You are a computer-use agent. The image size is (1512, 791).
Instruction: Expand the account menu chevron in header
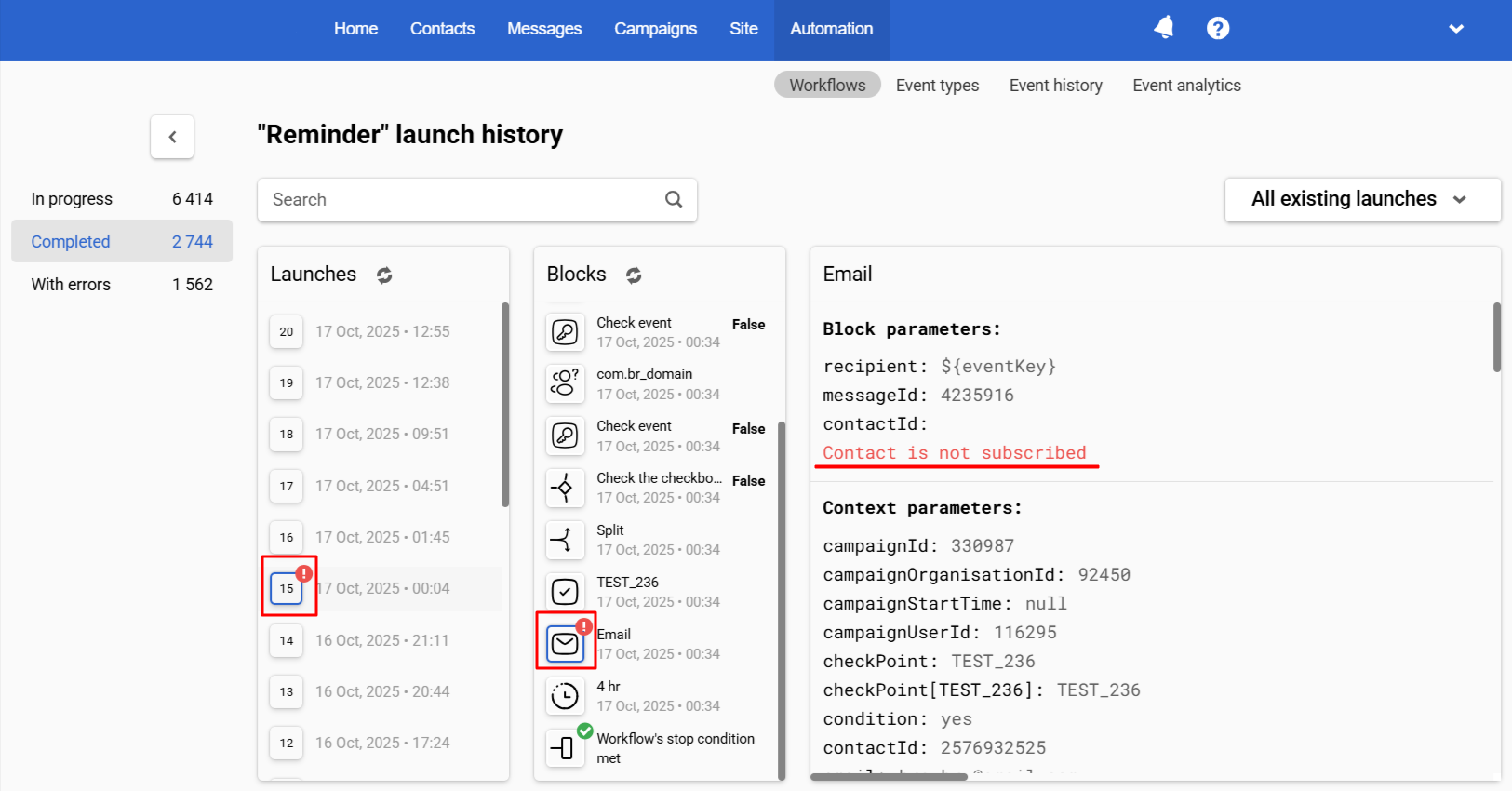click(x=1456, y=29)
